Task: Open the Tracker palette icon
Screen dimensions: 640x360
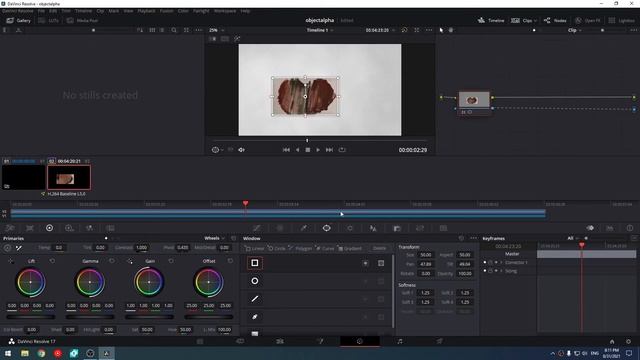Action: coord(350,228)
